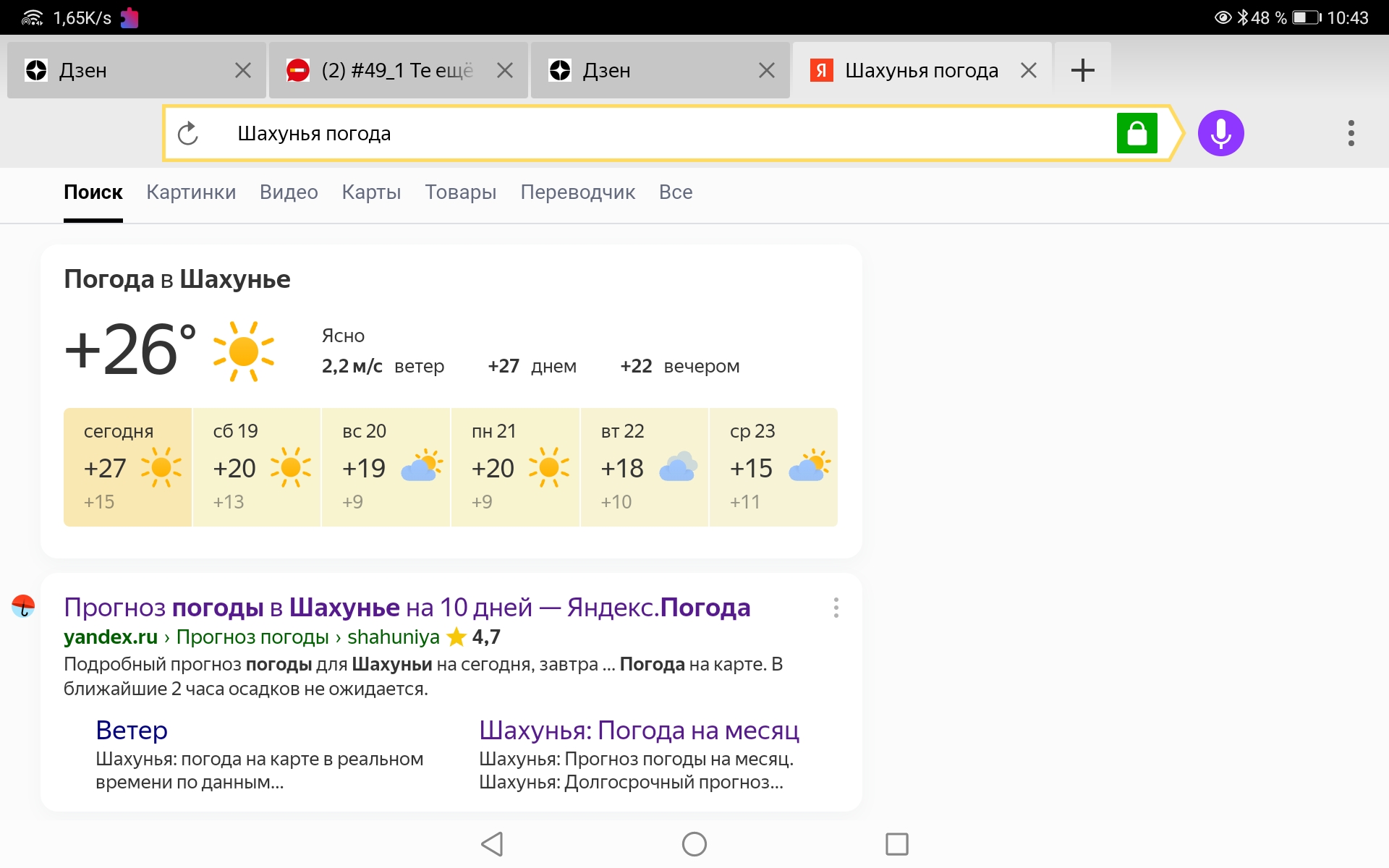Tap the sun icon on пн 21
This screenshot has width=1389, height=868.
tap(549, 467)
